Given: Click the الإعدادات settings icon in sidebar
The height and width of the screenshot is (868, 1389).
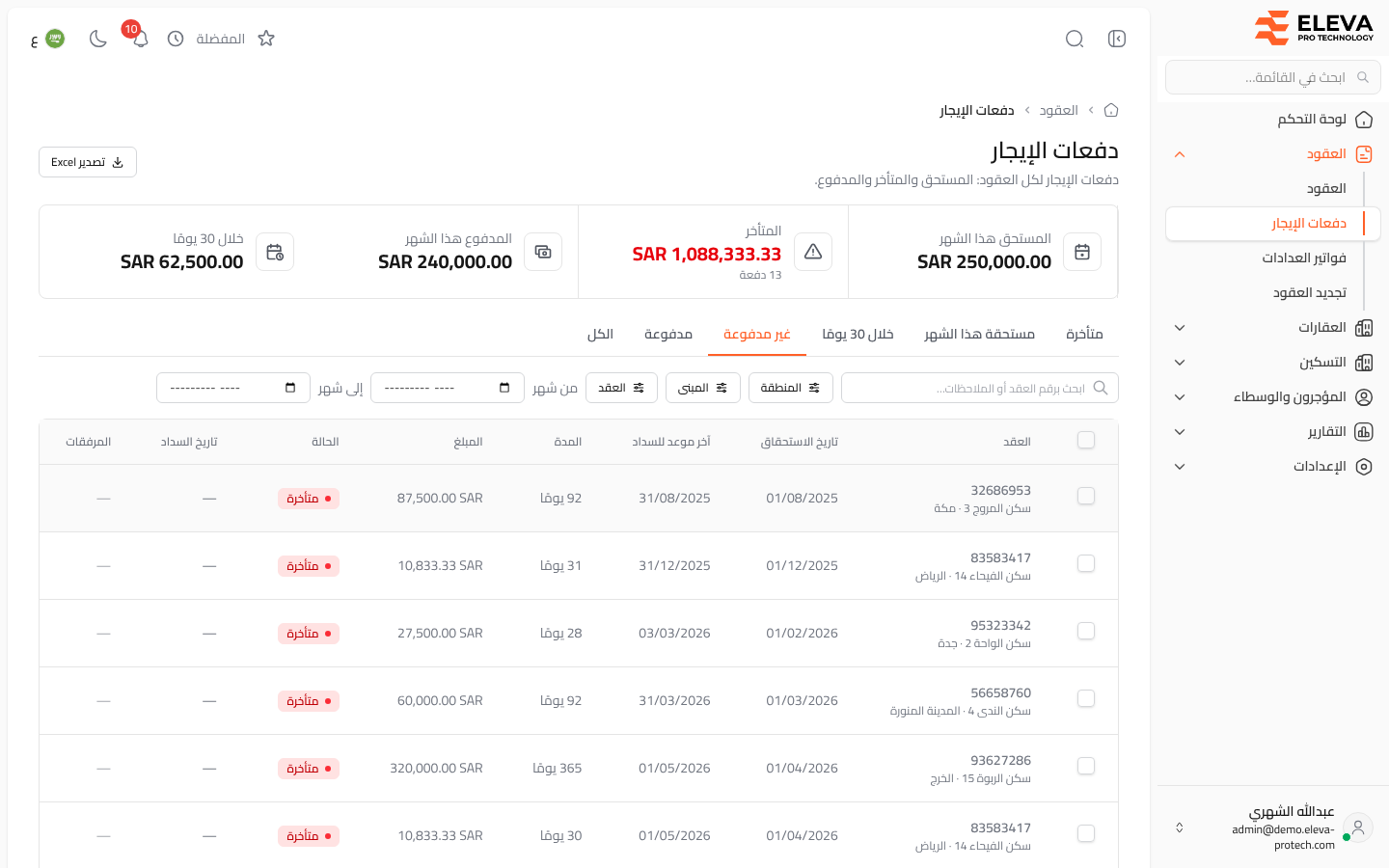Looking at the screenshot, I should [1364, 467].
